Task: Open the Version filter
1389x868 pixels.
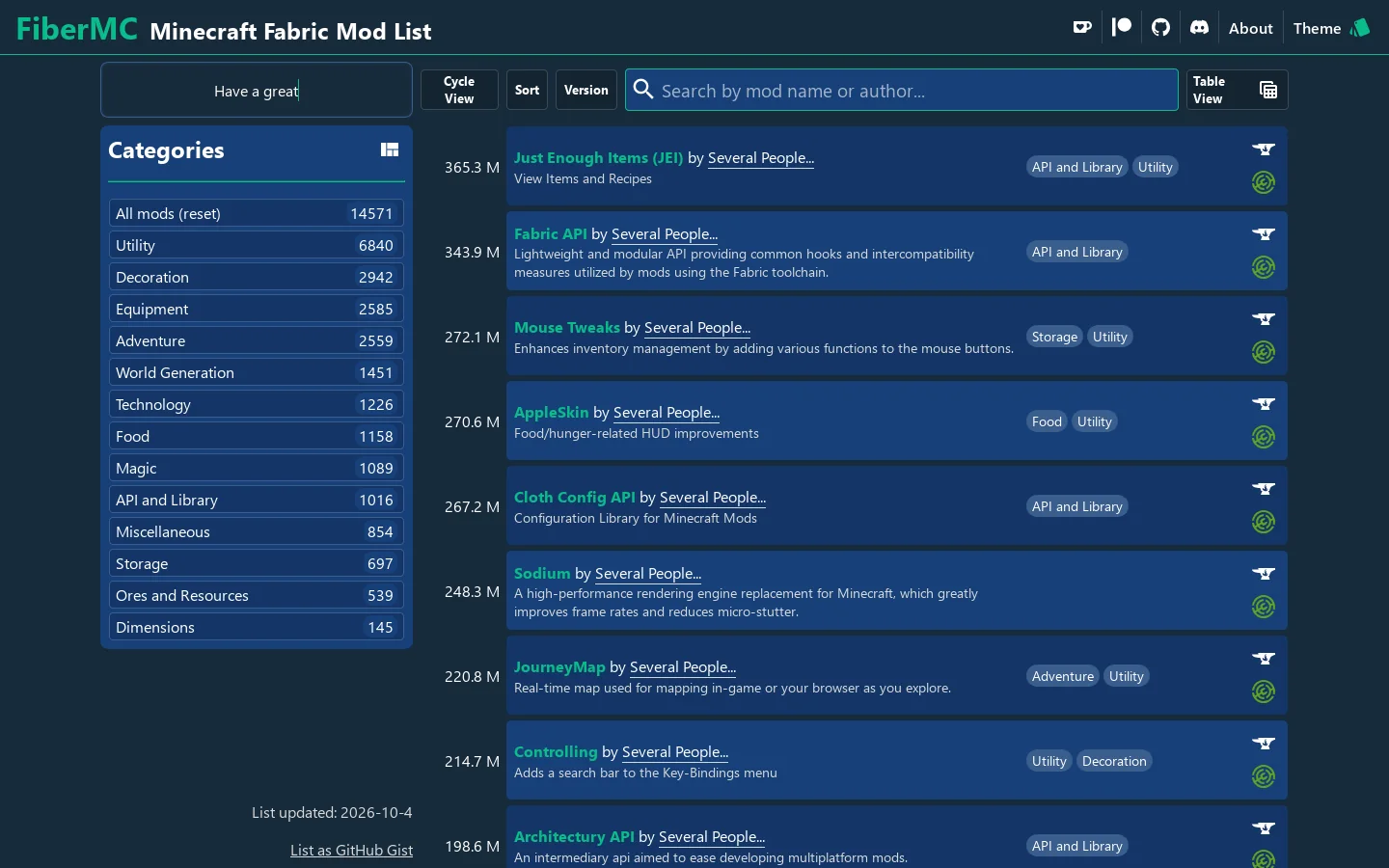Action: click(586, 90)
